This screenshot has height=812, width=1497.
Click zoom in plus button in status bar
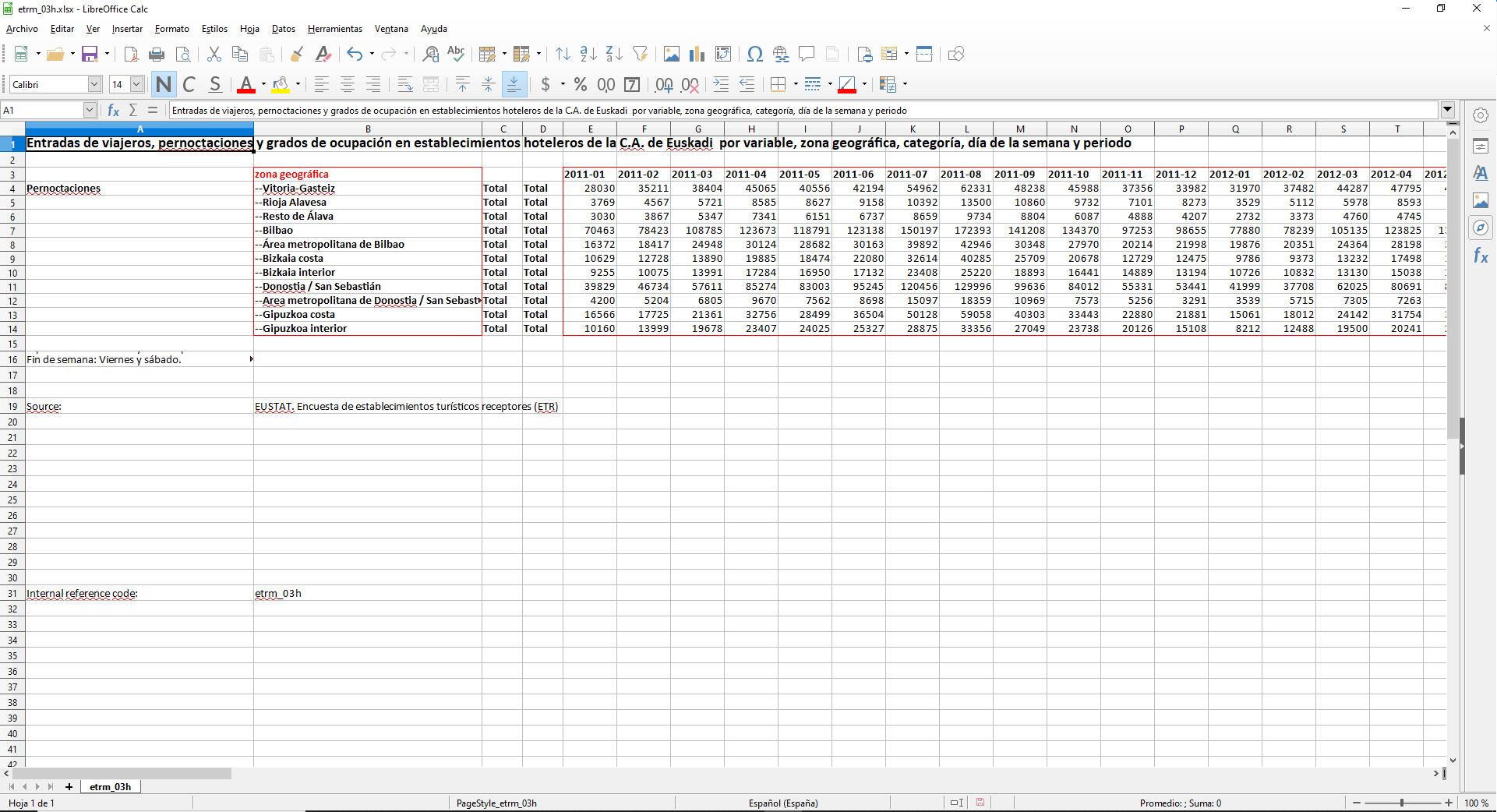coord(1449,803)
